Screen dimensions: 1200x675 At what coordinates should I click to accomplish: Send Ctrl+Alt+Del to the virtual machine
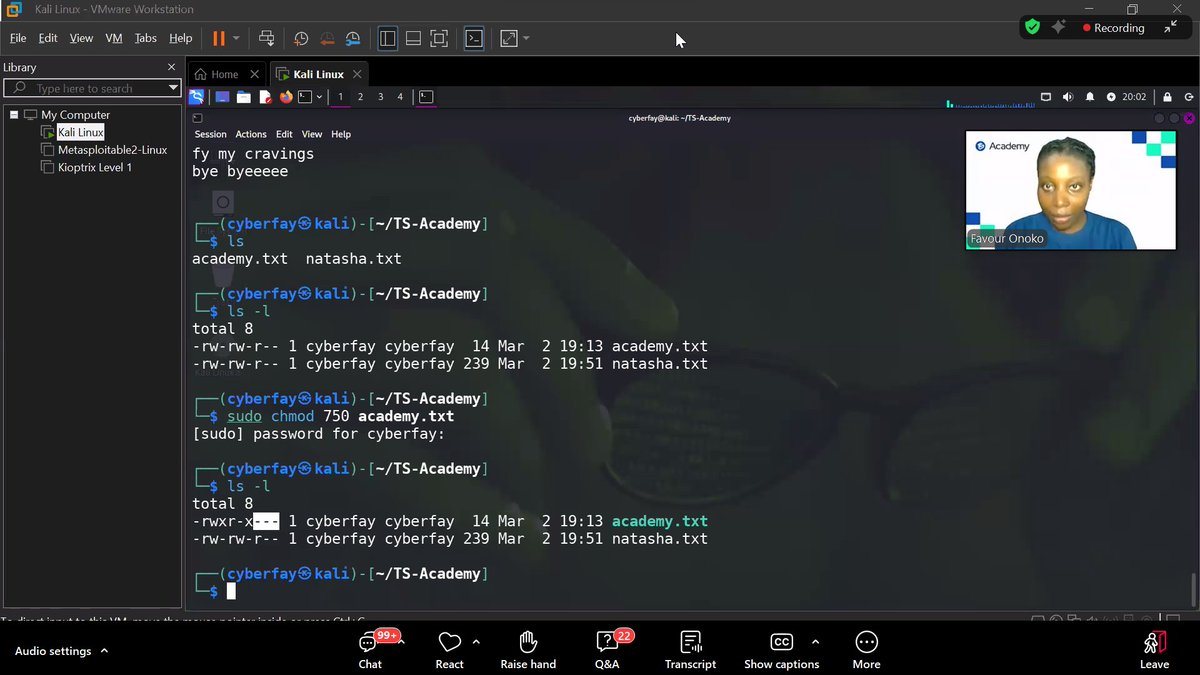tap(267, 38)
